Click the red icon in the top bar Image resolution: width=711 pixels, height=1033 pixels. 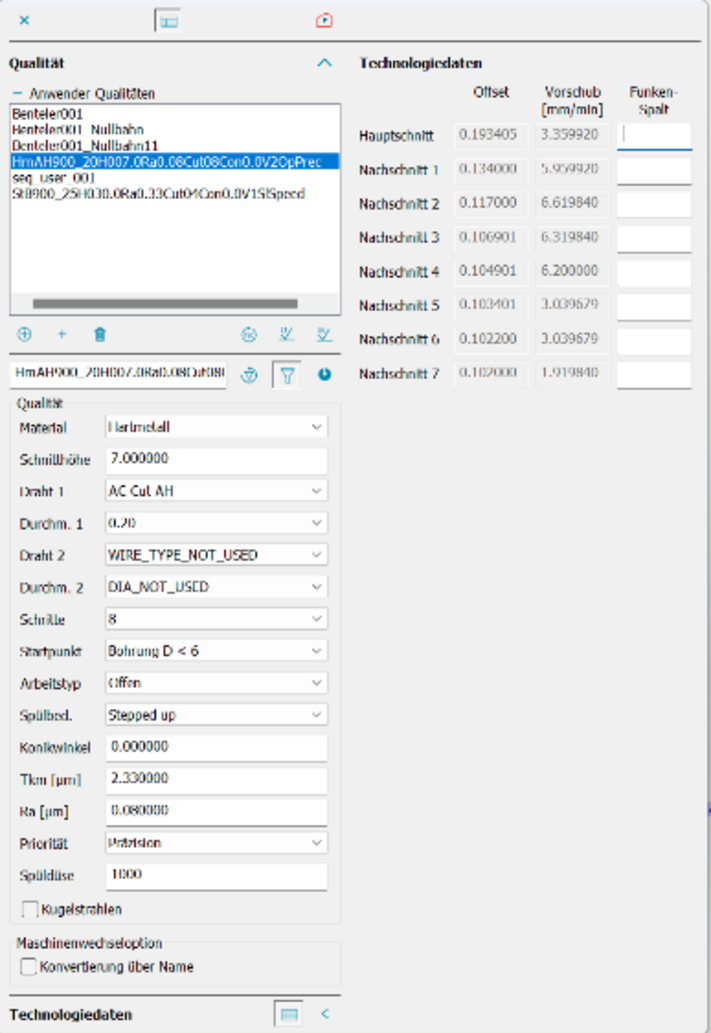click(x=324, y=20)
